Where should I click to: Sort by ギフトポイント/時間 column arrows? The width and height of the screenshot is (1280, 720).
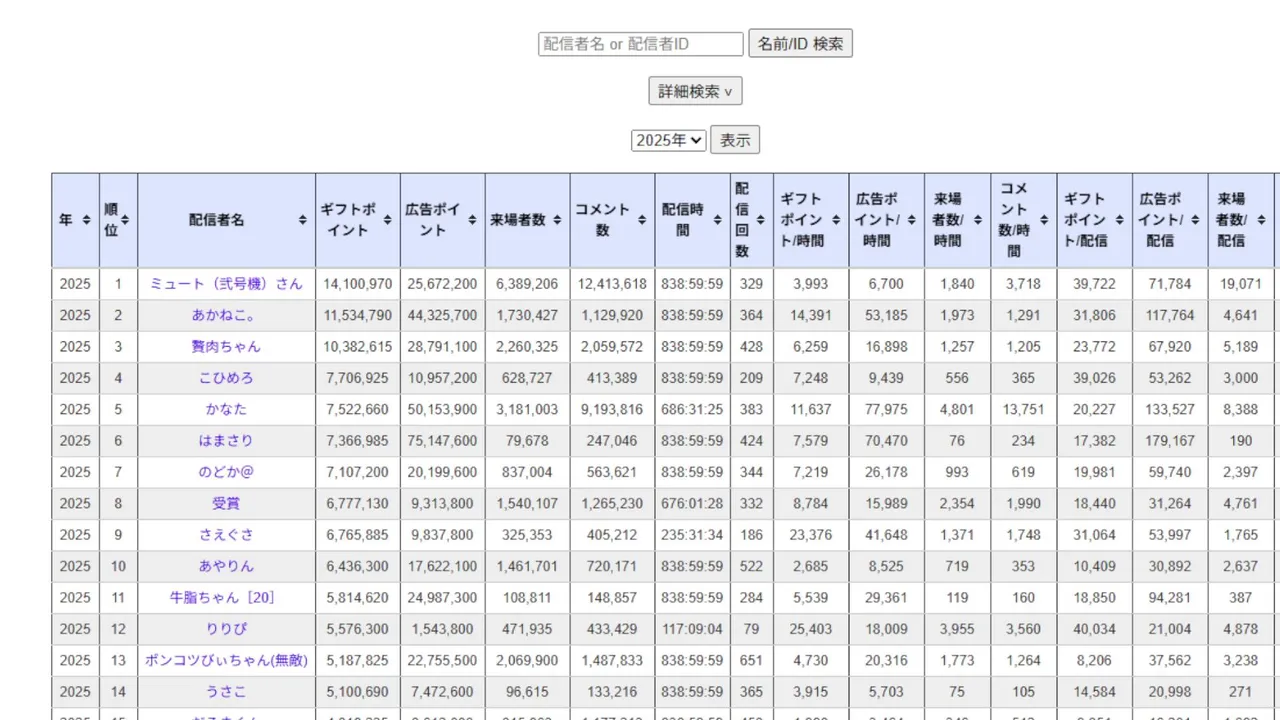point(836,220)
